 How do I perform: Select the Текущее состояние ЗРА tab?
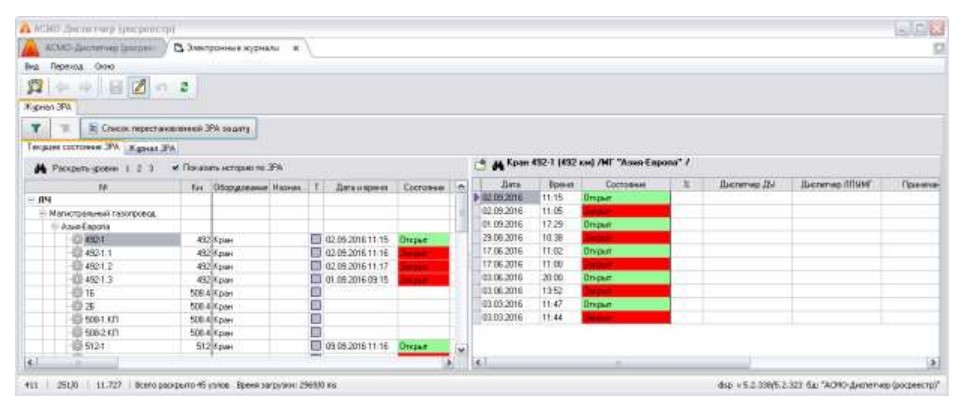tap(74, 148)
